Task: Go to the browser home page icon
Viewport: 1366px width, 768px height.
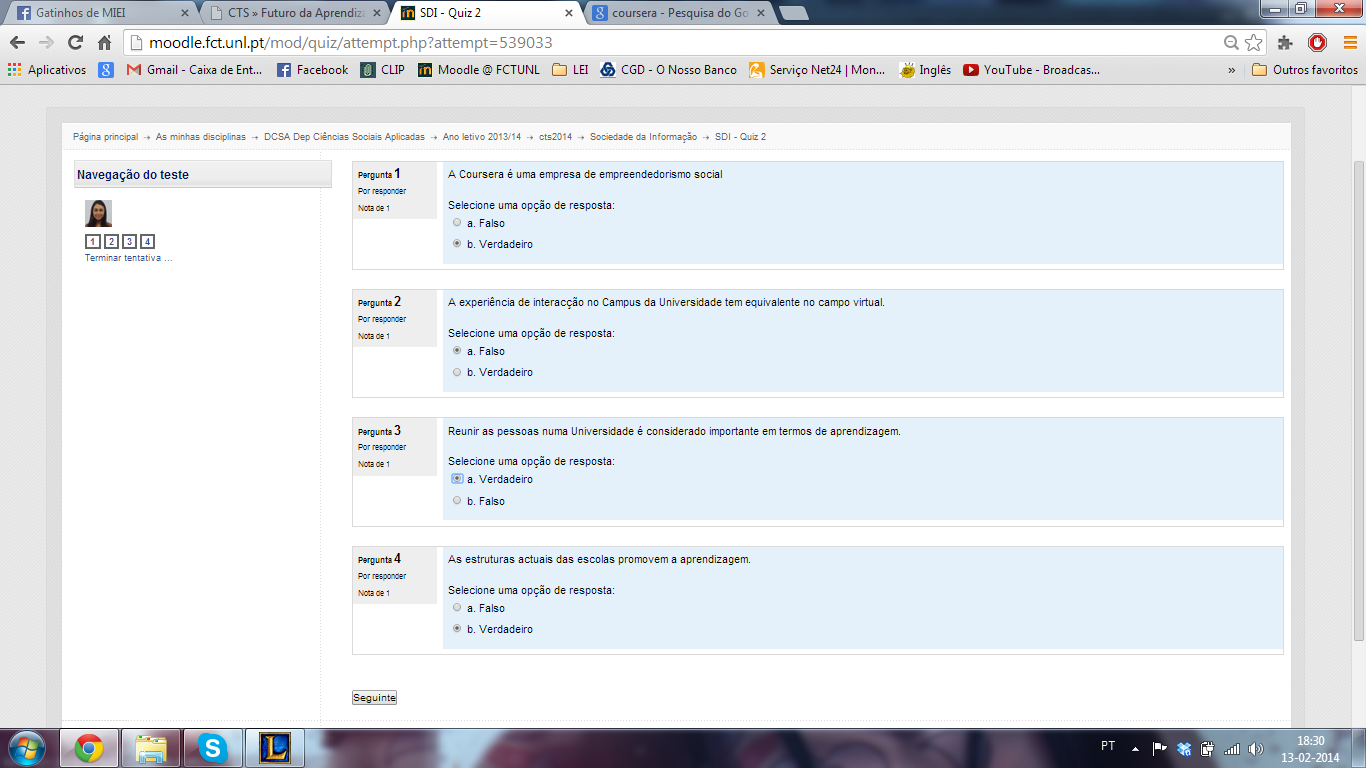Action: point(104,43)
